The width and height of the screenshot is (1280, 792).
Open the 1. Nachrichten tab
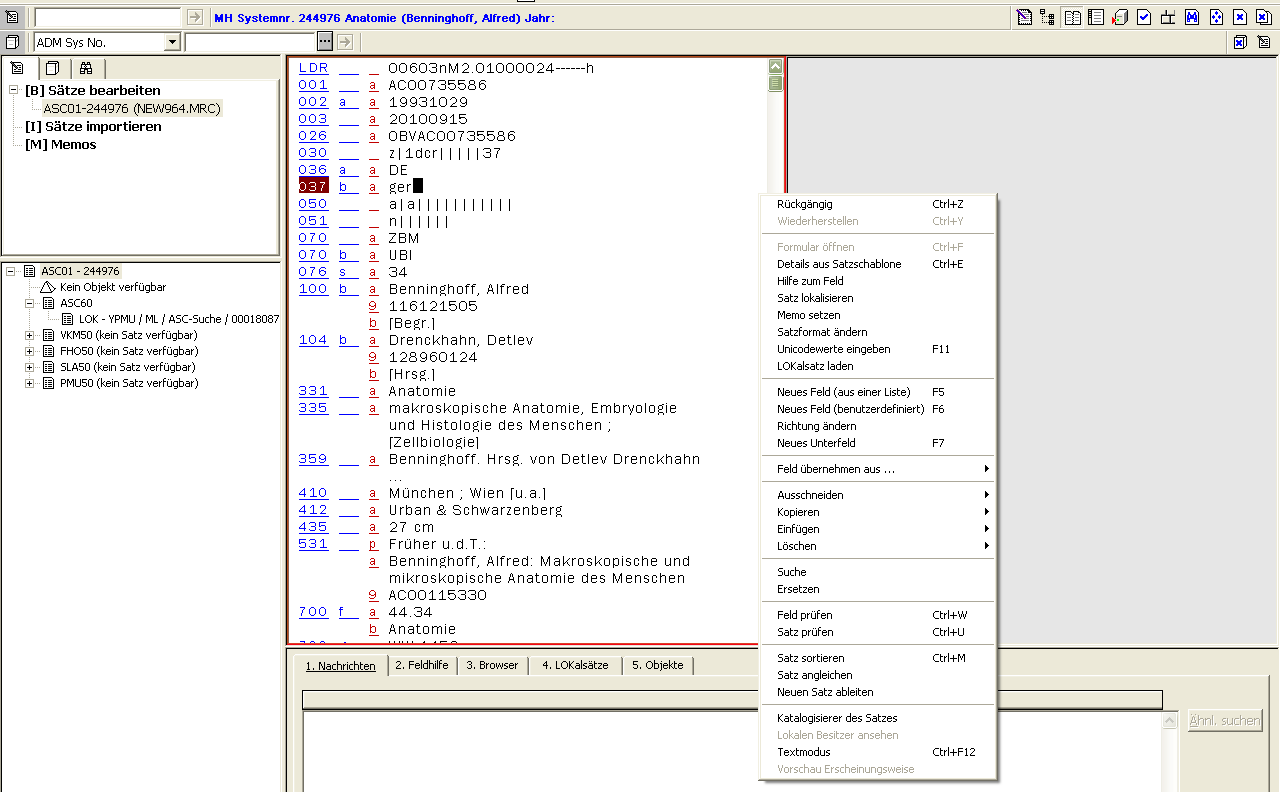[x=340, y=666]
